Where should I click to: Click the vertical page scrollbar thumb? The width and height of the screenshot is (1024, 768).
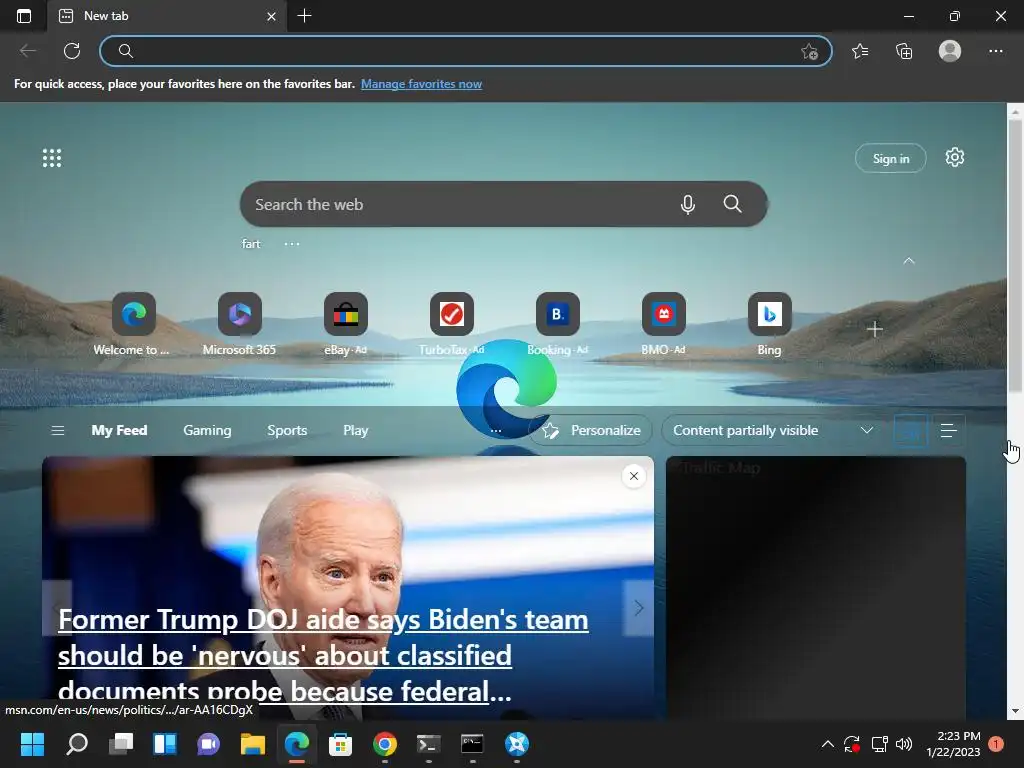click(1015, 256)
